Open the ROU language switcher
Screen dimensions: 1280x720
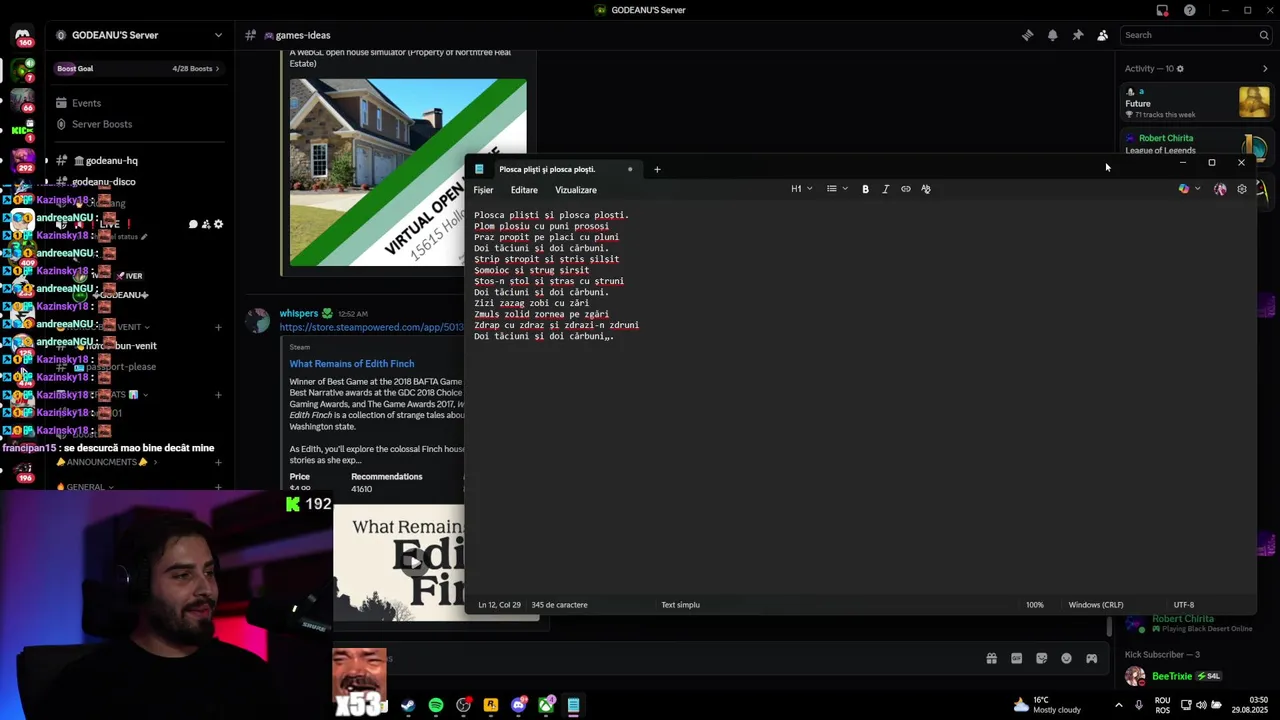(x=1163, y=705)
